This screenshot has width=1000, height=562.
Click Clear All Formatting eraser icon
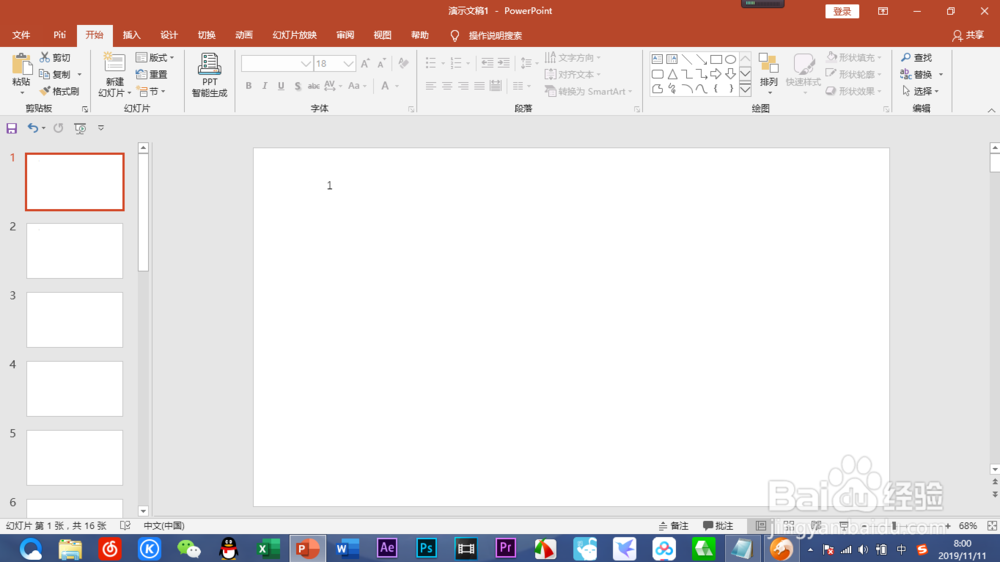(403, 63)
